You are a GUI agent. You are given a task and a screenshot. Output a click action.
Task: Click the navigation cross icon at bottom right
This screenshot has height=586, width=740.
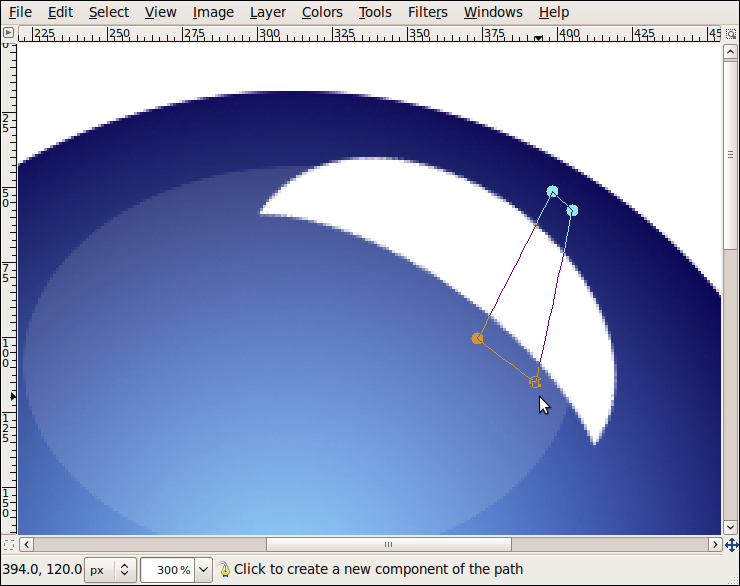731,544
